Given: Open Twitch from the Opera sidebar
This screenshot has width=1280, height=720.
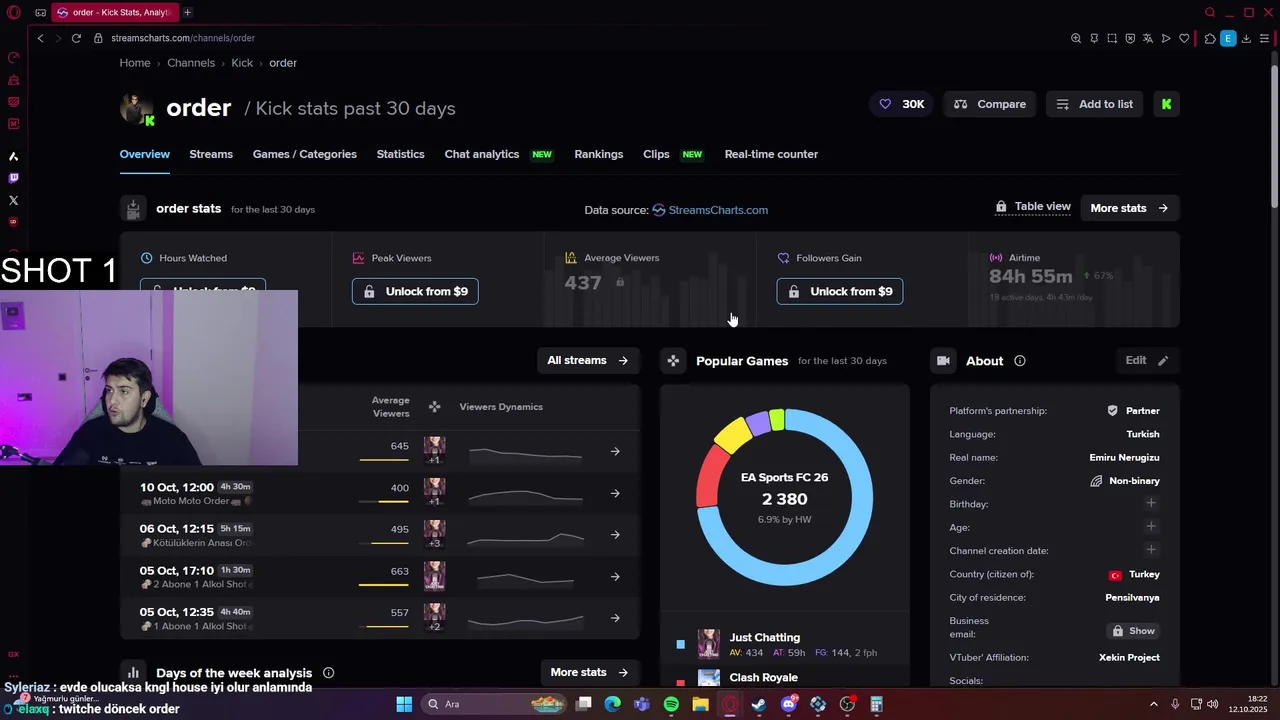Looking at the screenshot, I should [x=13, y=178].
